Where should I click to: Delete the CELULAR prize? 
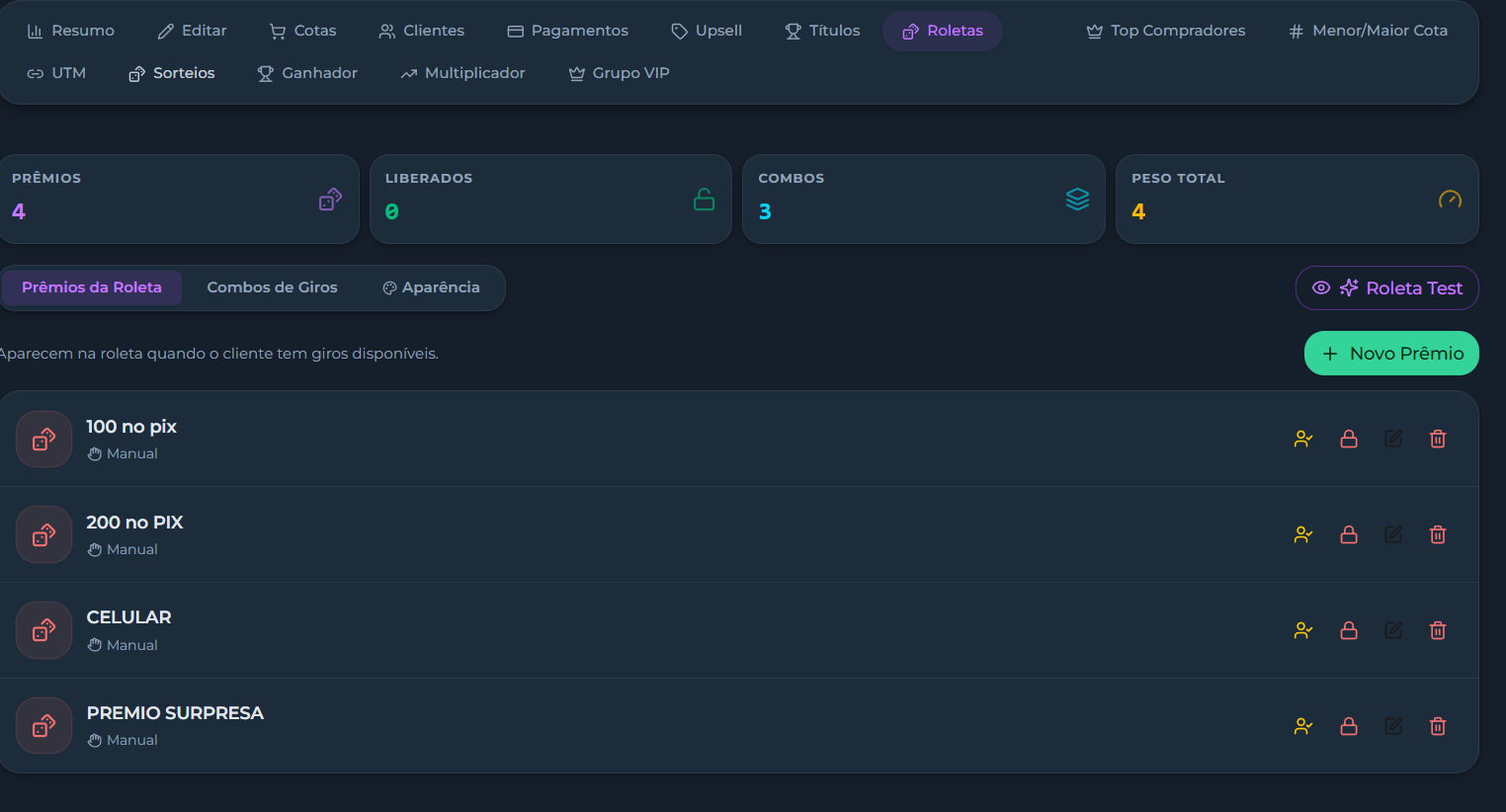(1438, 630)
